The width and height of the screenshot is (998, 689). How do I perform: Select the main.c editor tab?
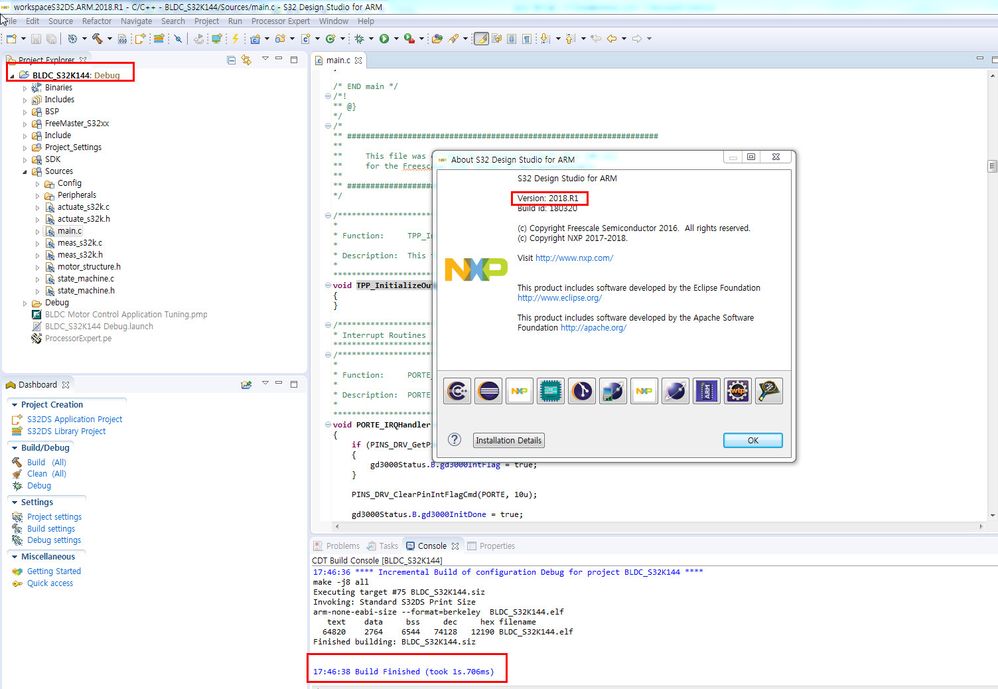click(338, 60)
